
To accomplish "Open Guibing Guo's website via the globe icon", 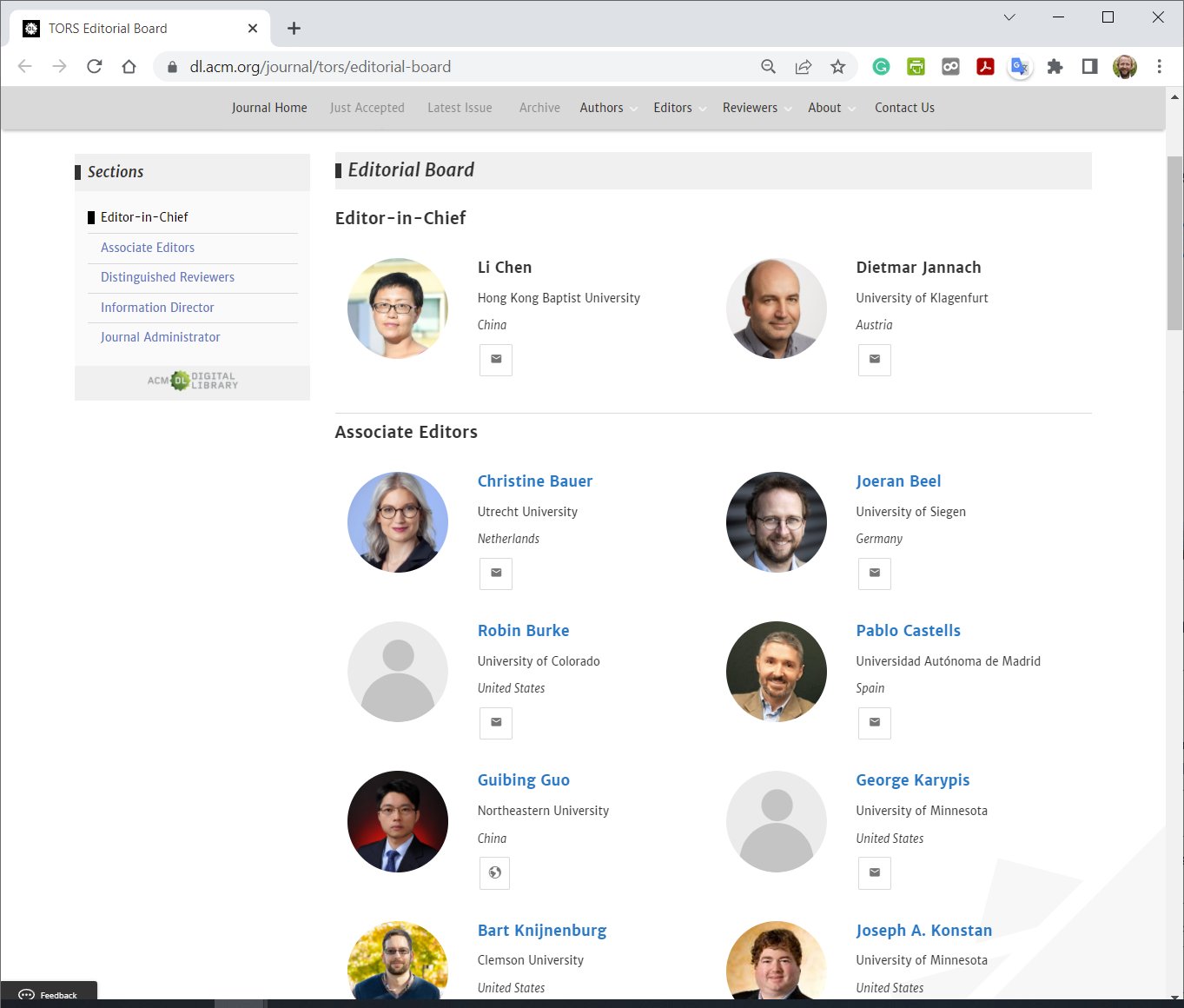I will pyautogui.click(x=494, y=873).
